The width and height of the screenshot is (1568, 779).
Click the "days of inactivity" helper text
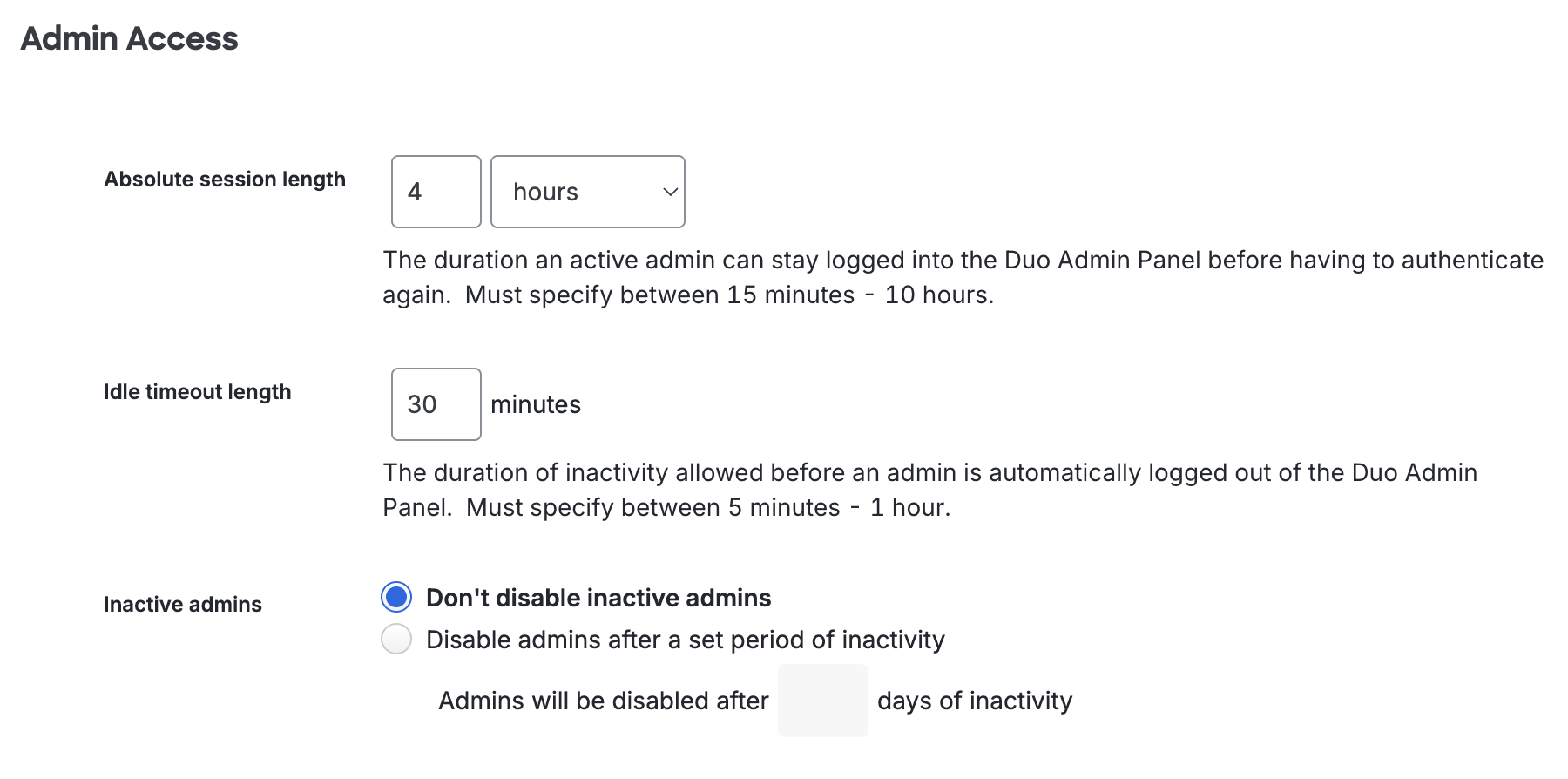coord(975,701)
